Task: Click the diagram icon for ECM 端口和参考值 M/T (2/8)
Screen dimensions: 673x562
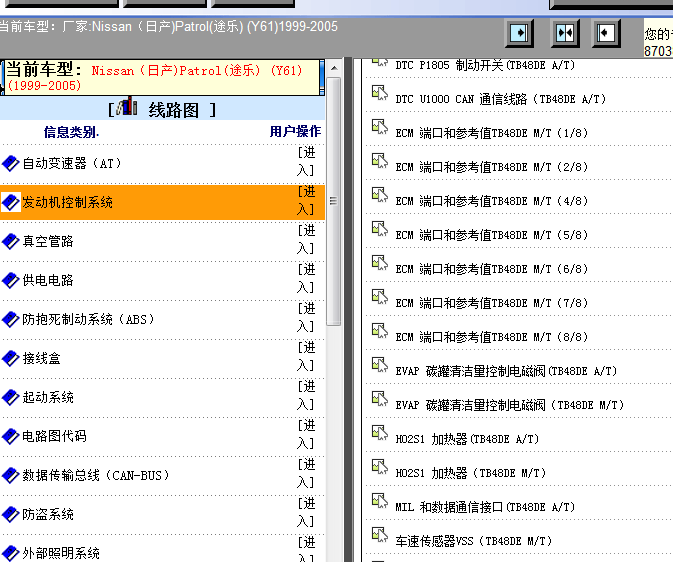Action: pos(380,161)
